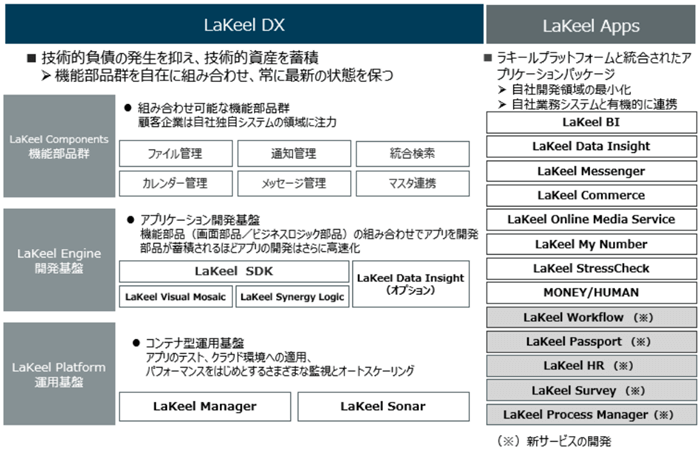Select the LaKeel Engine 開発基盤 block
Image resolution: width=700 pixels, height=452 pixels.
[x=59, y=260]
